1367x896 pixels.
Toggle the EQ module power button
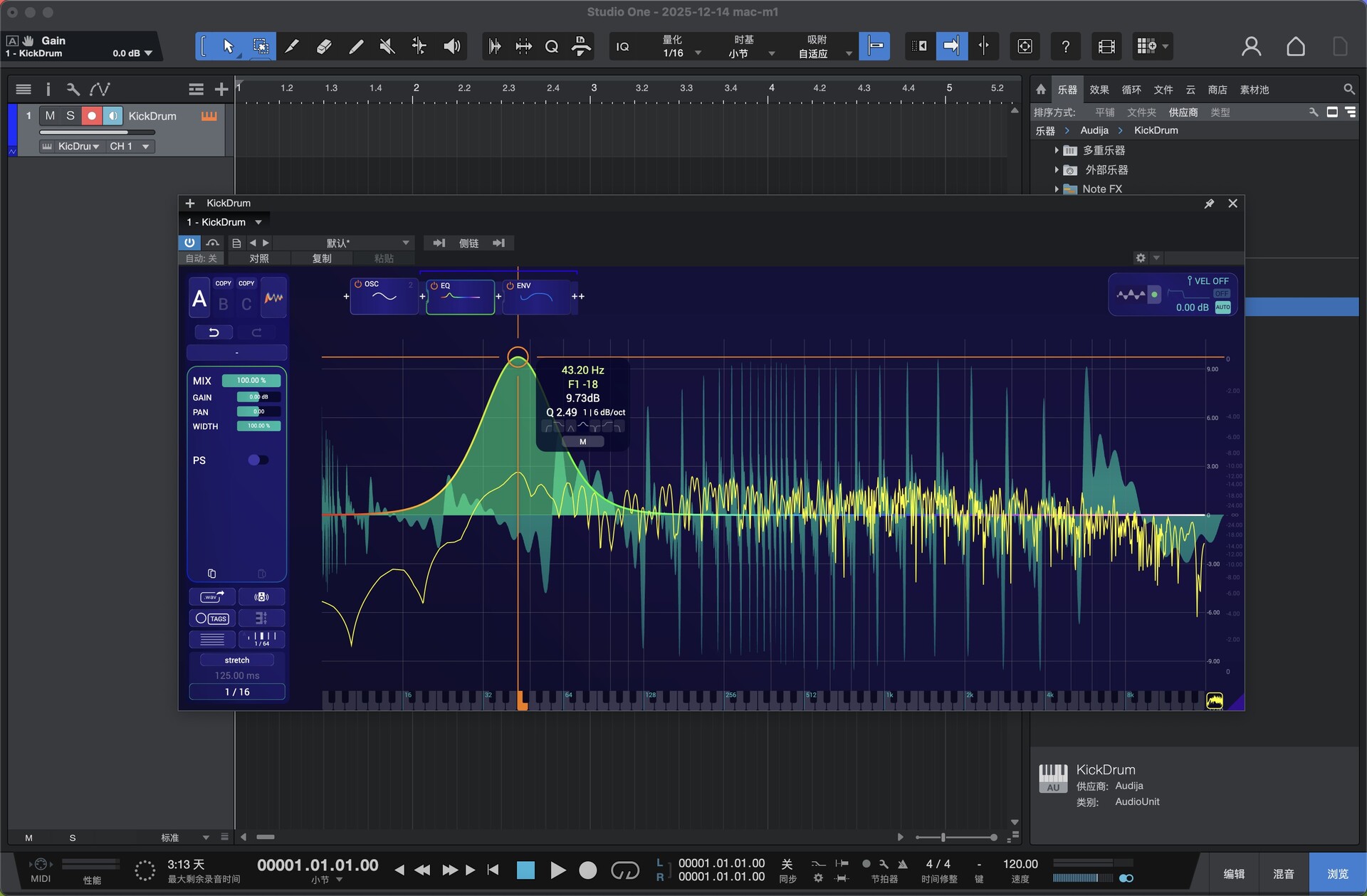click(x=434, y=285)
